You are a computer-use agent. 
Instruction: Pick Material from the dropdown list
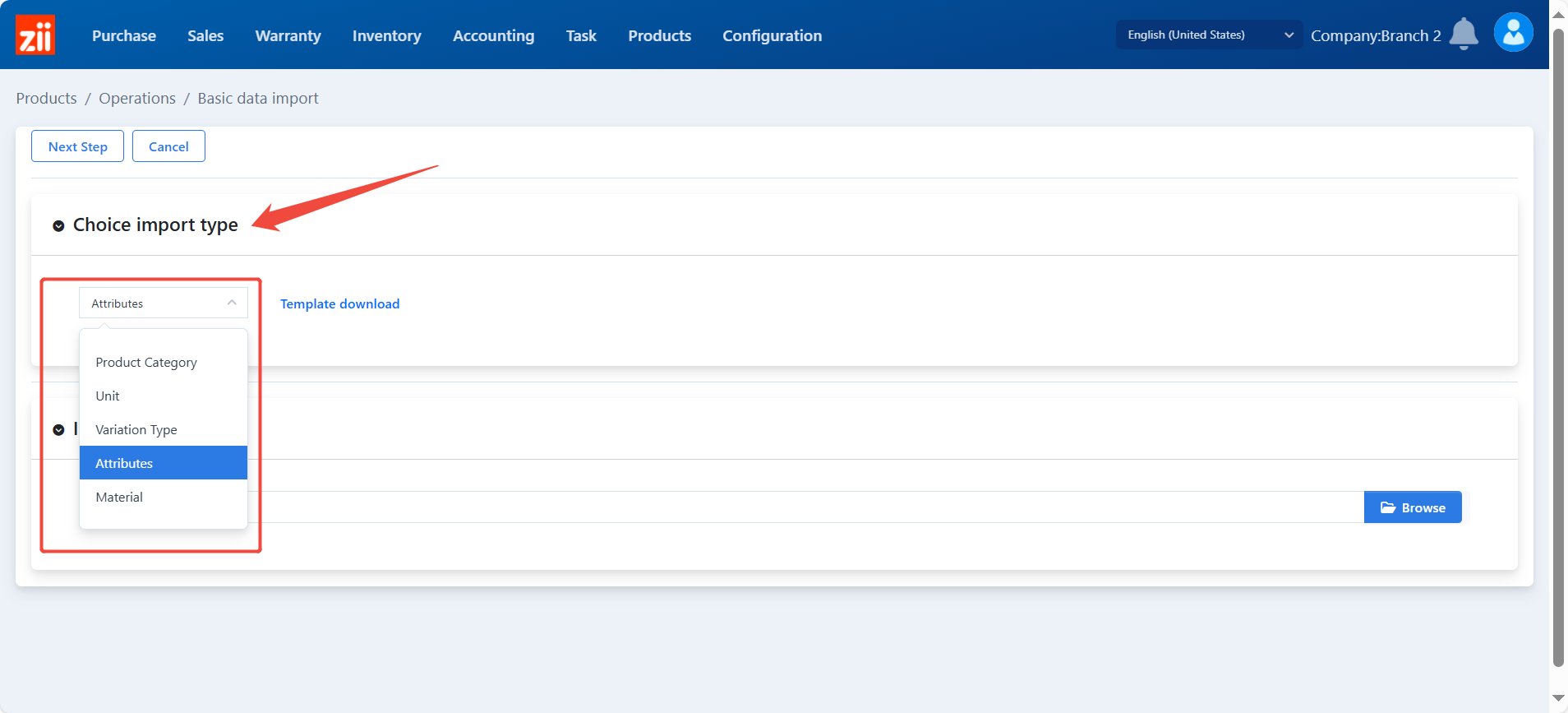coord(164,497)
